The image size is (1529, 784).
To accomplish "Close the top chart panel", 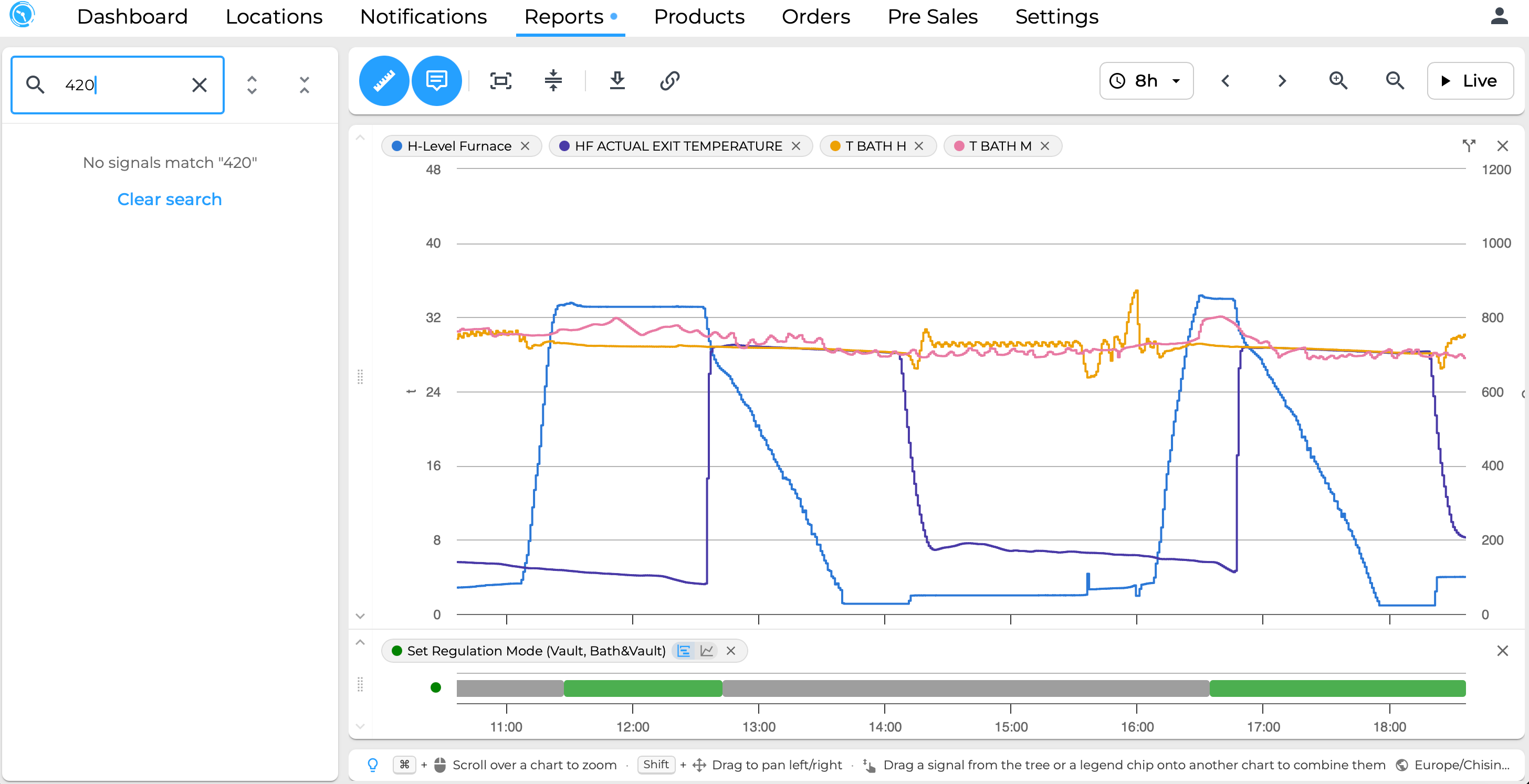I will click(1502, 146).
